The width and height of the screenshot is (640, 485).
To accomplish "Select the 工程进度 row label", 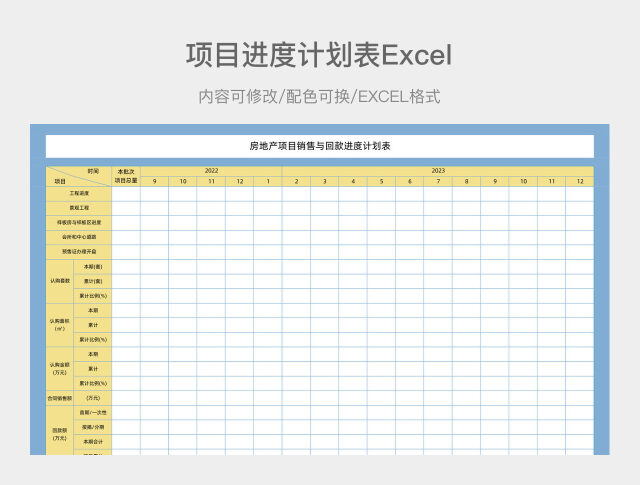I will 79,193.
